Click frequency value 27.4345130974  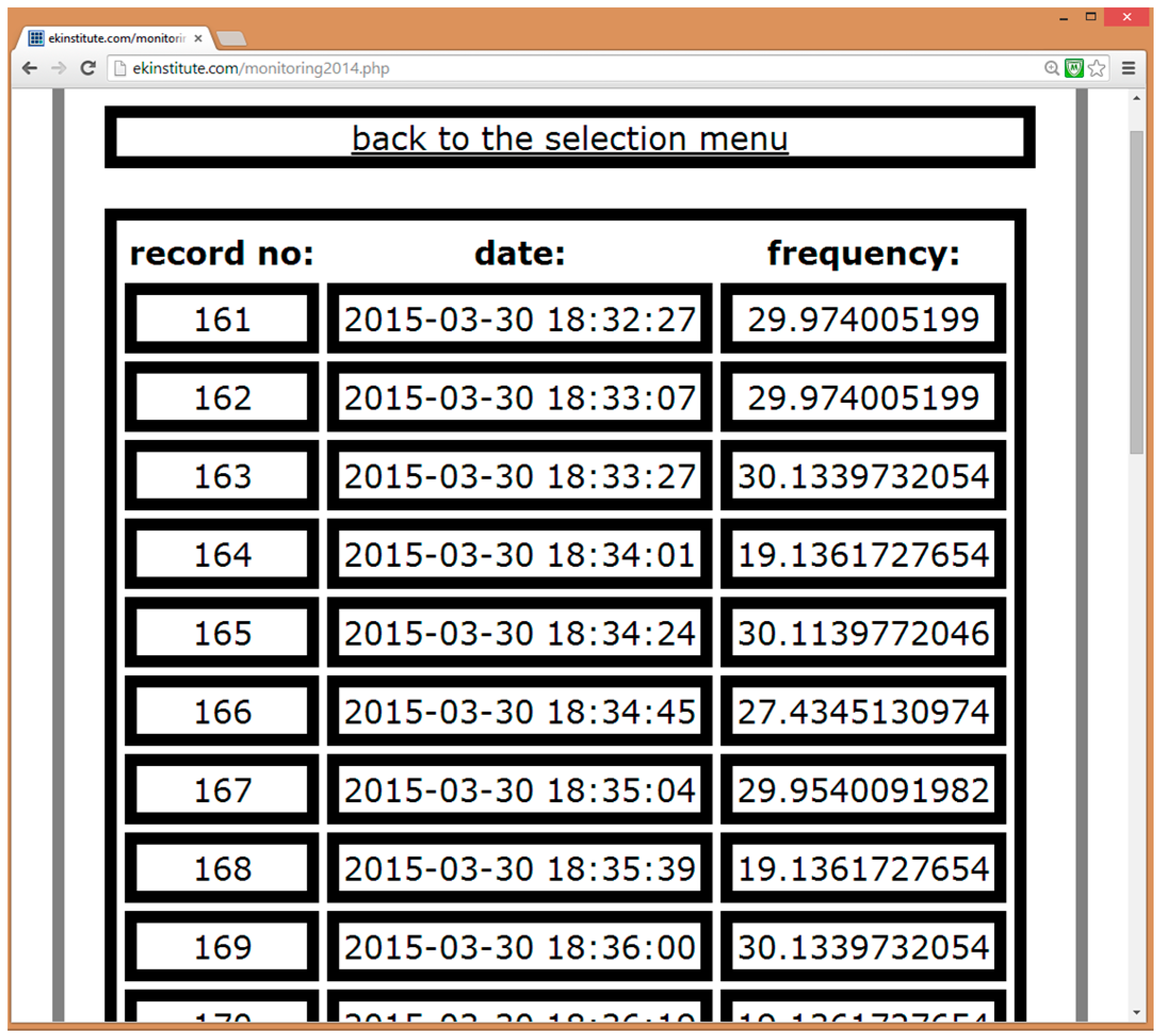pos(863,712)
